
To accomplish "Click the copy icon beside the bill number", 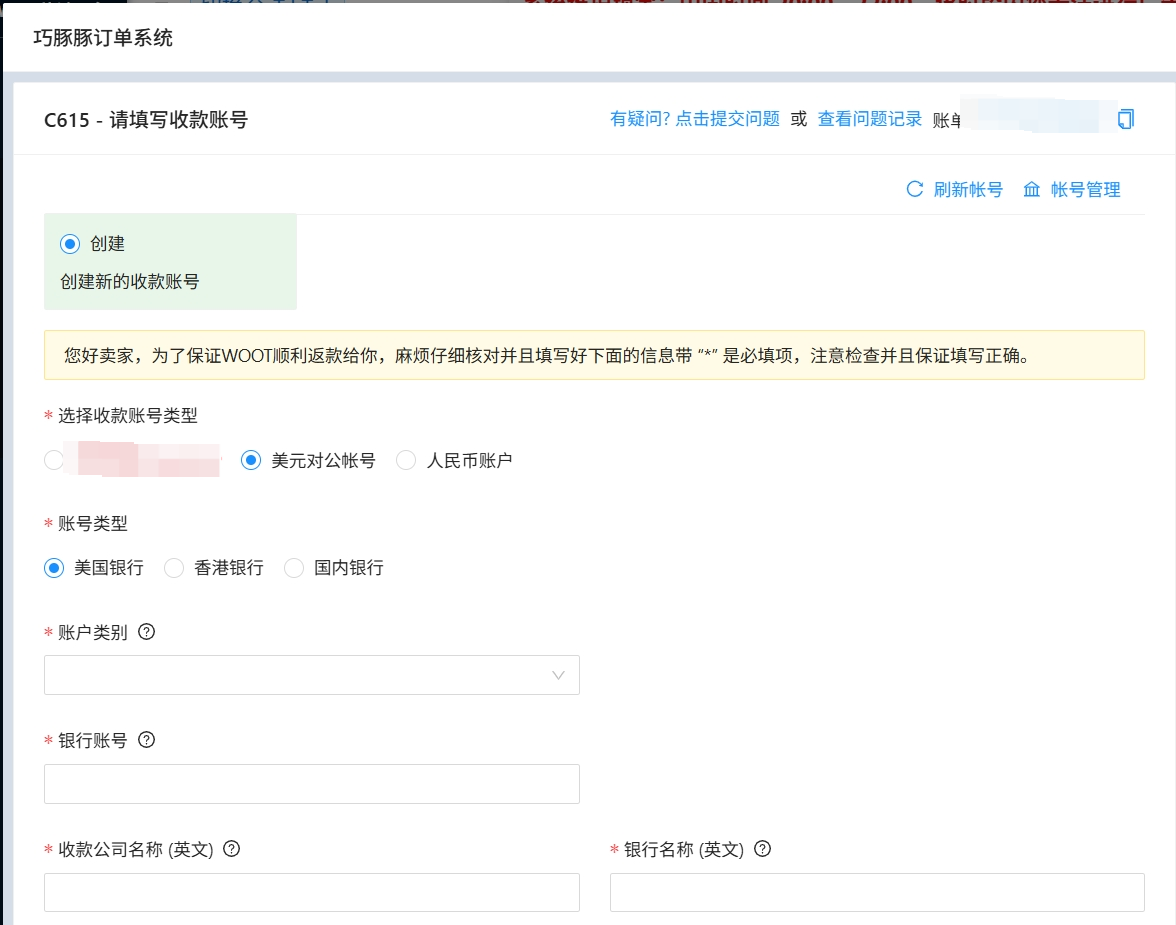I will click(1126, 119).
